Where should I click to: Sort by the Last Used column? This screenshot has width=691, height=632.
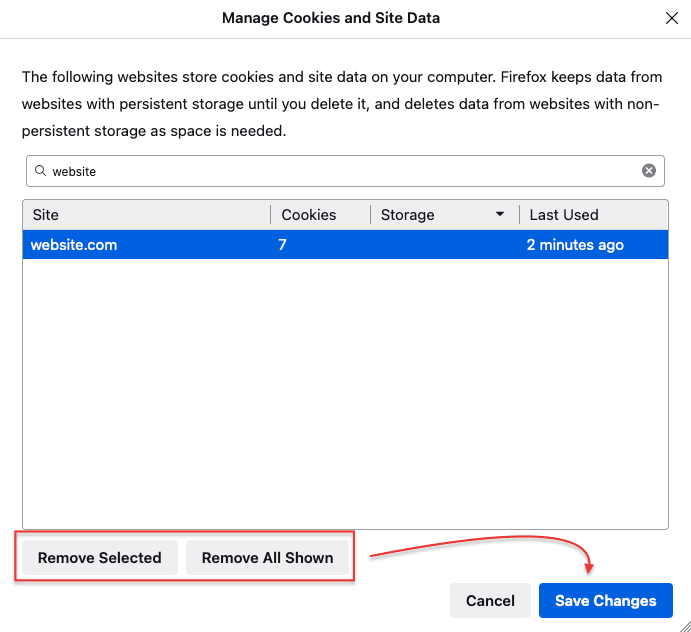click(x=594, y=215)
